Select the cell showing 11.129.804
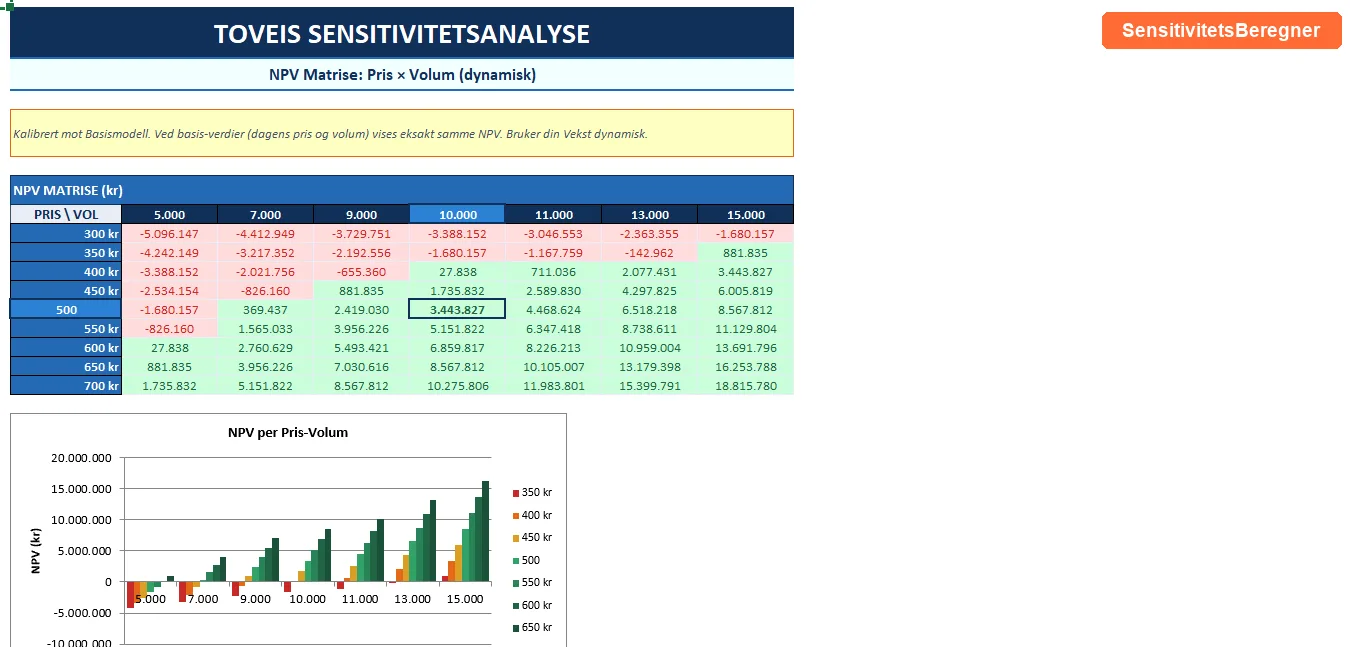The image size is (1353, 647). (746, 329)
